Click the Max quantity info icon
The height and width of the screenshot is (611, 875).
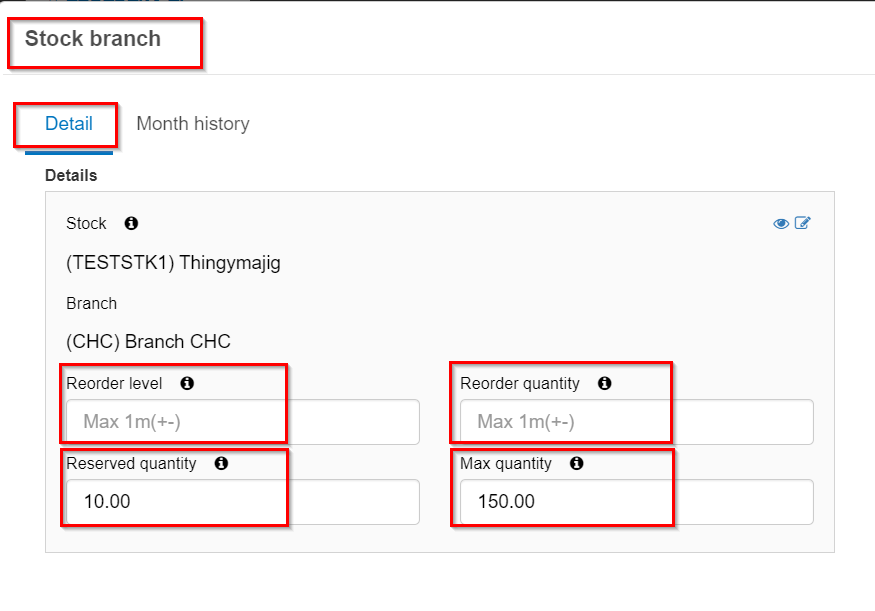576,463
